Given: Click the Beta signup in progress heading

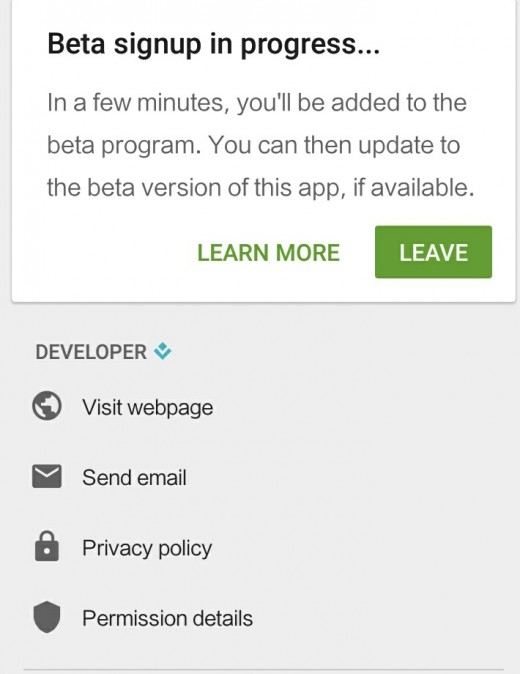Looking at the screenshot, I should 214,44.
